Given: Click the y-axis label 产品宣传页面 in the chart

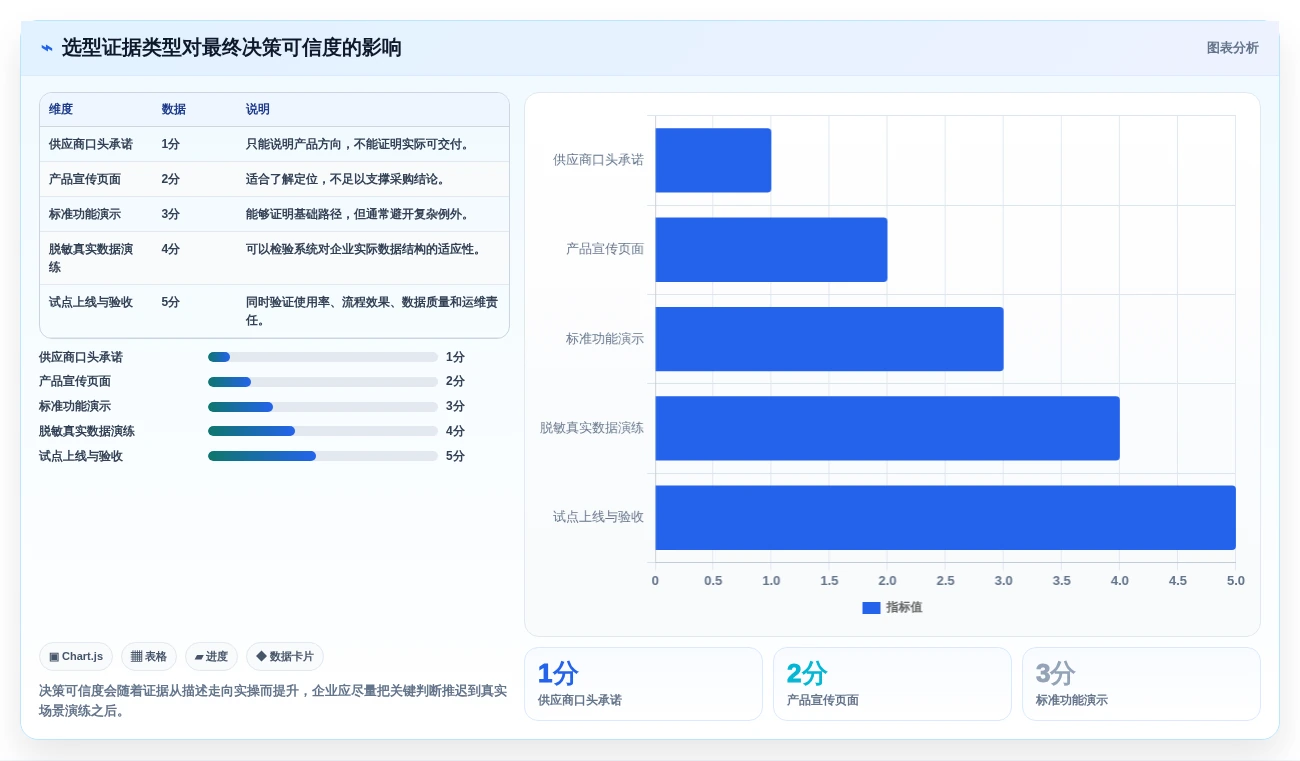Looking at the screenshot, I should coord(605,249).
